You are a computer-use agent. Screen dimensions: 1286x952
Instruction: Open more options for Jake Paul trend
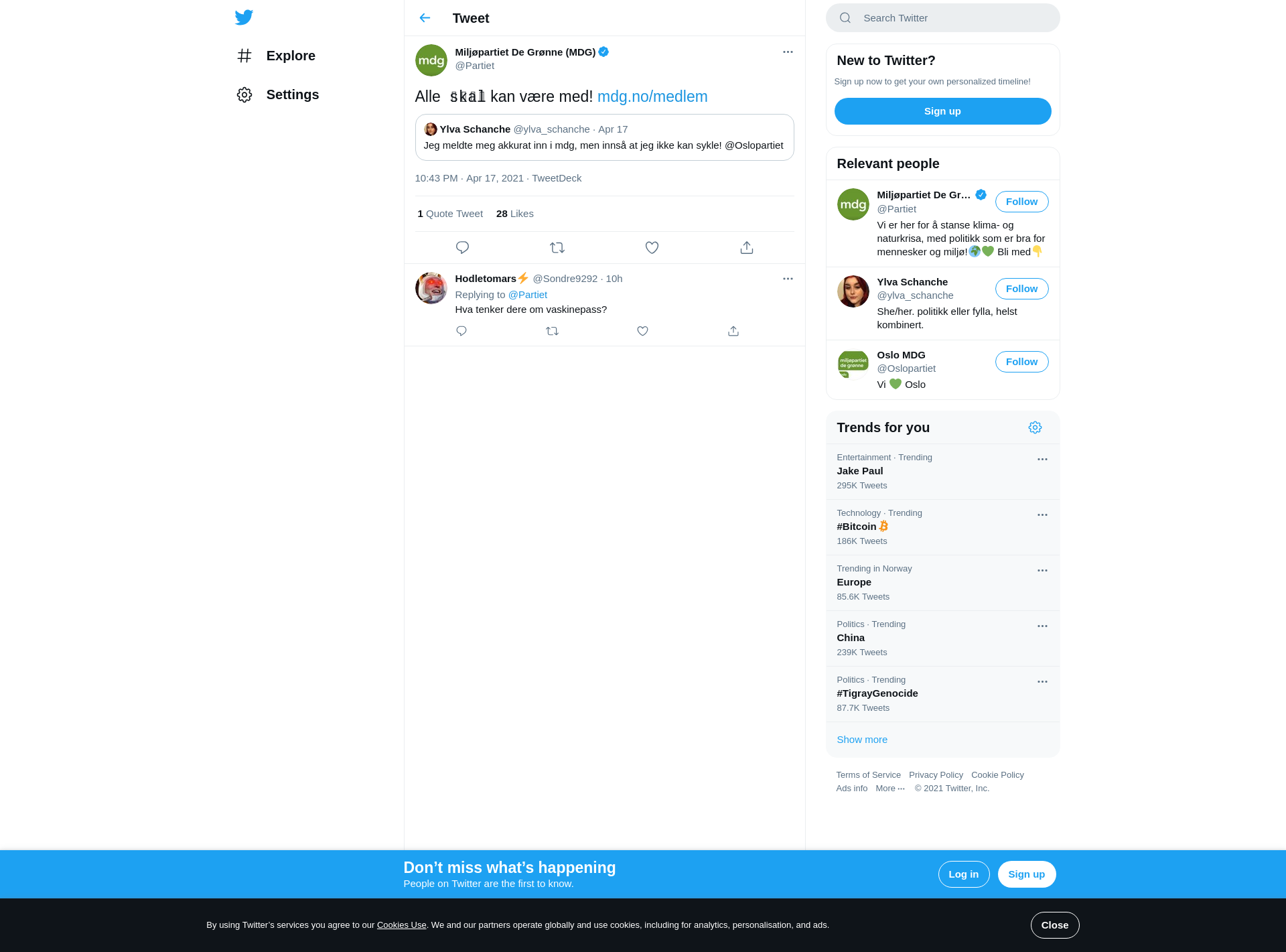(x=1042, y=460)
